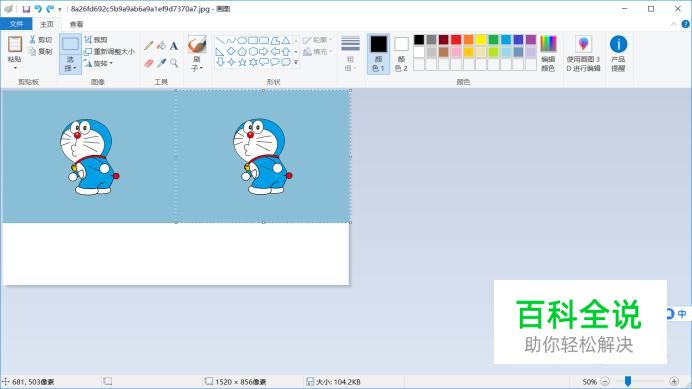Click the 复制 (Copy) button
This screenshot has height=389, width=692.
click(41, 51)
